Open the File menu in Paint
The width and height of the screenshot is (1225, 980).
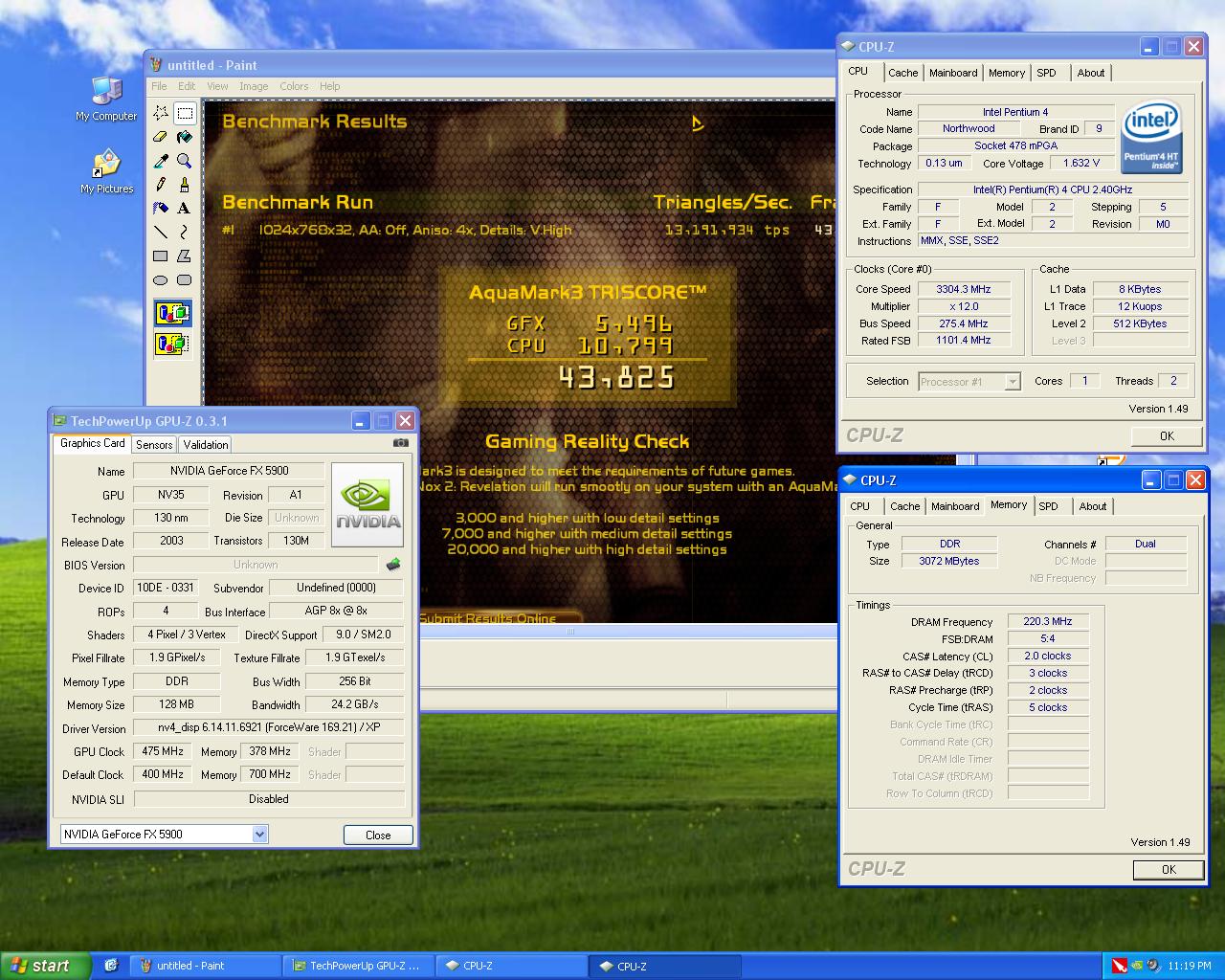point(159,86)
